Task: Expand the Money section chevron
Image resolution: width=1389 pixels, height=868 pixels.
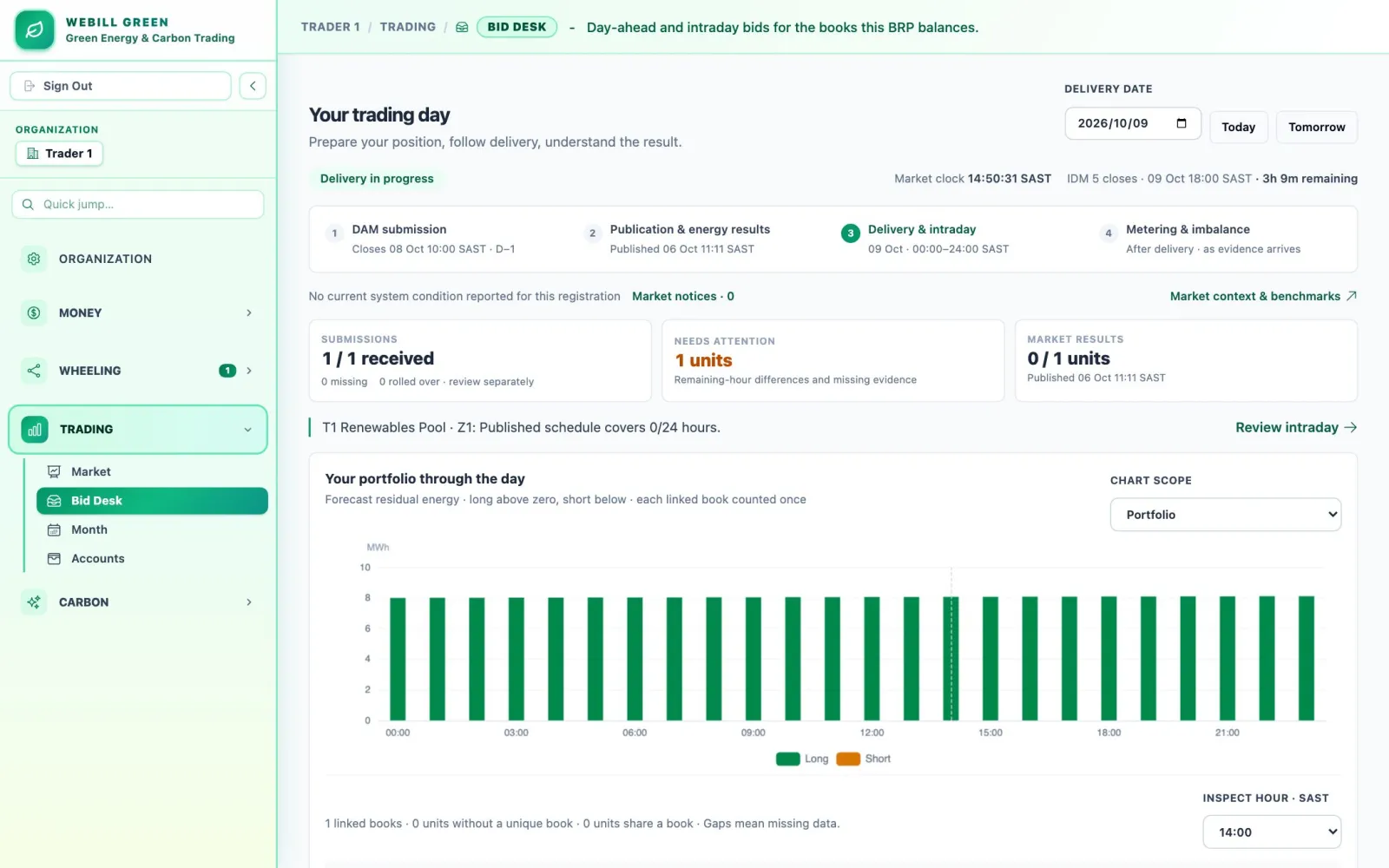Action: point(249,312)
